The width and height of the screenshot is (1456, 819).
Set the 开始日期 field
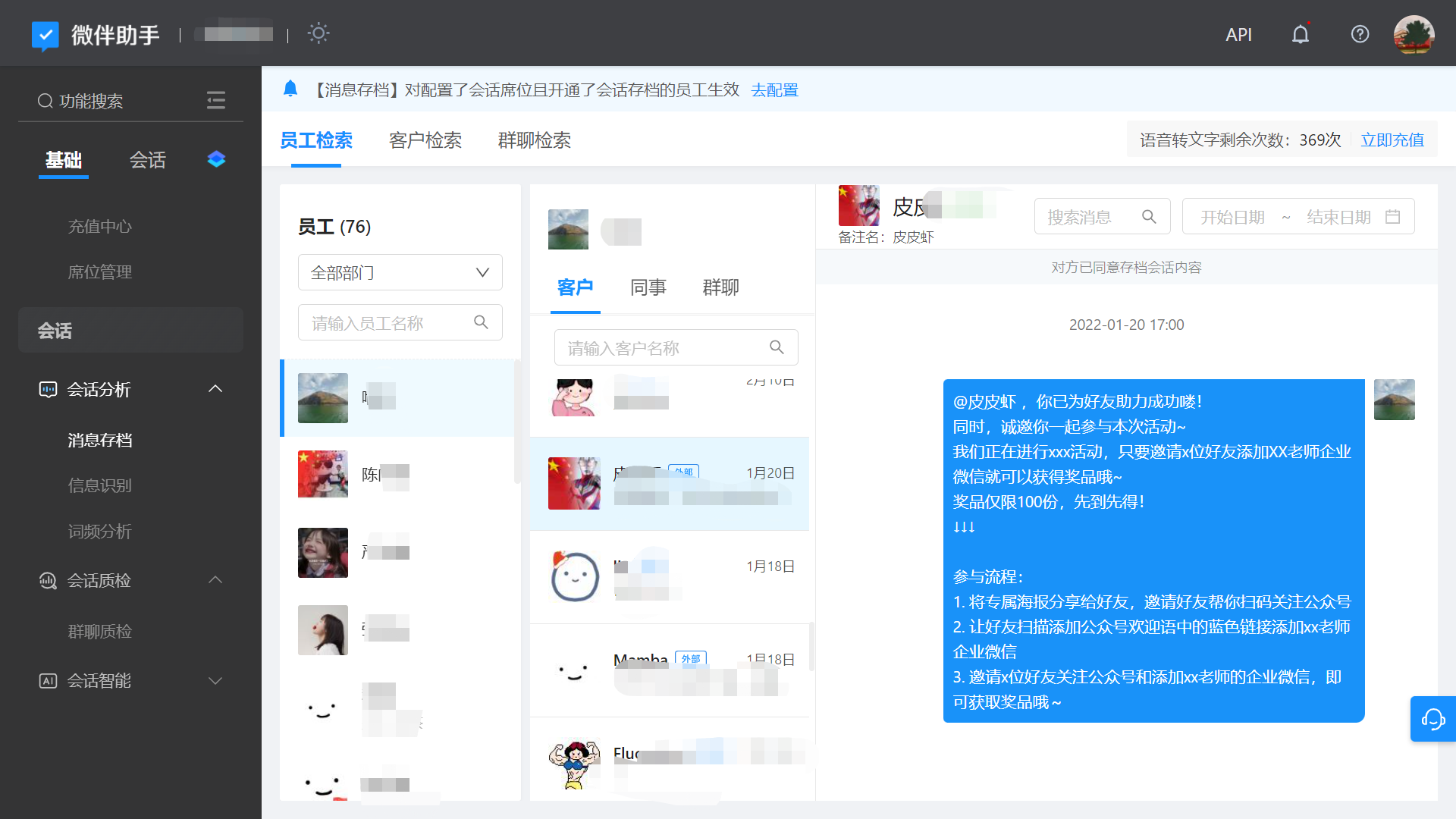click(1232, 217)
